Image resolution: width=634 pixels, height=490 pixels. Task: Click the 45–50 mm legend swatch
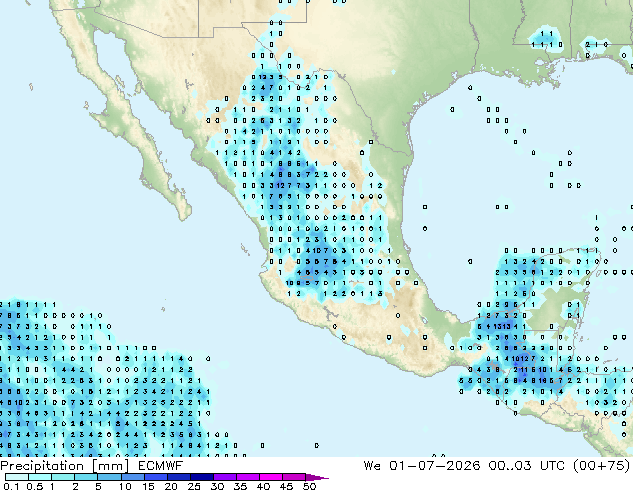coord(294,477)
